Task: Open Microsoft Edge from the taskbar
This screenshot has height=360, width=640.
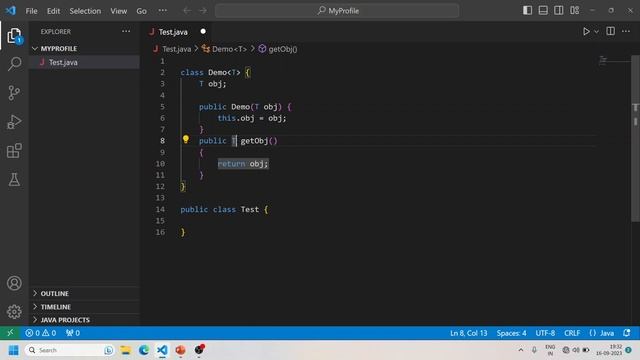Action: 144,350
